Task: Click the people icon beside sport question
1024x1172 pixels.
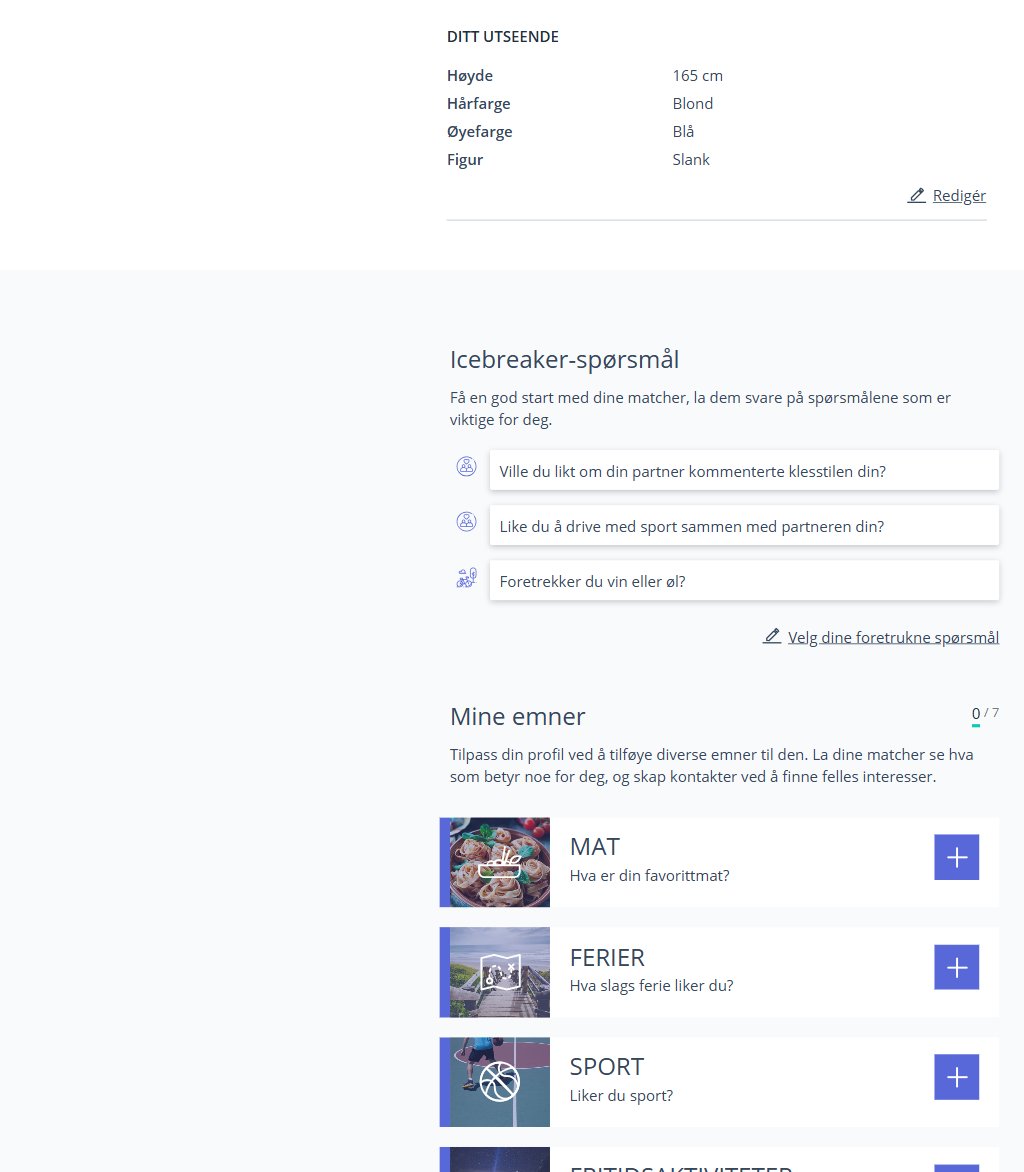Action: click(466, 522)
